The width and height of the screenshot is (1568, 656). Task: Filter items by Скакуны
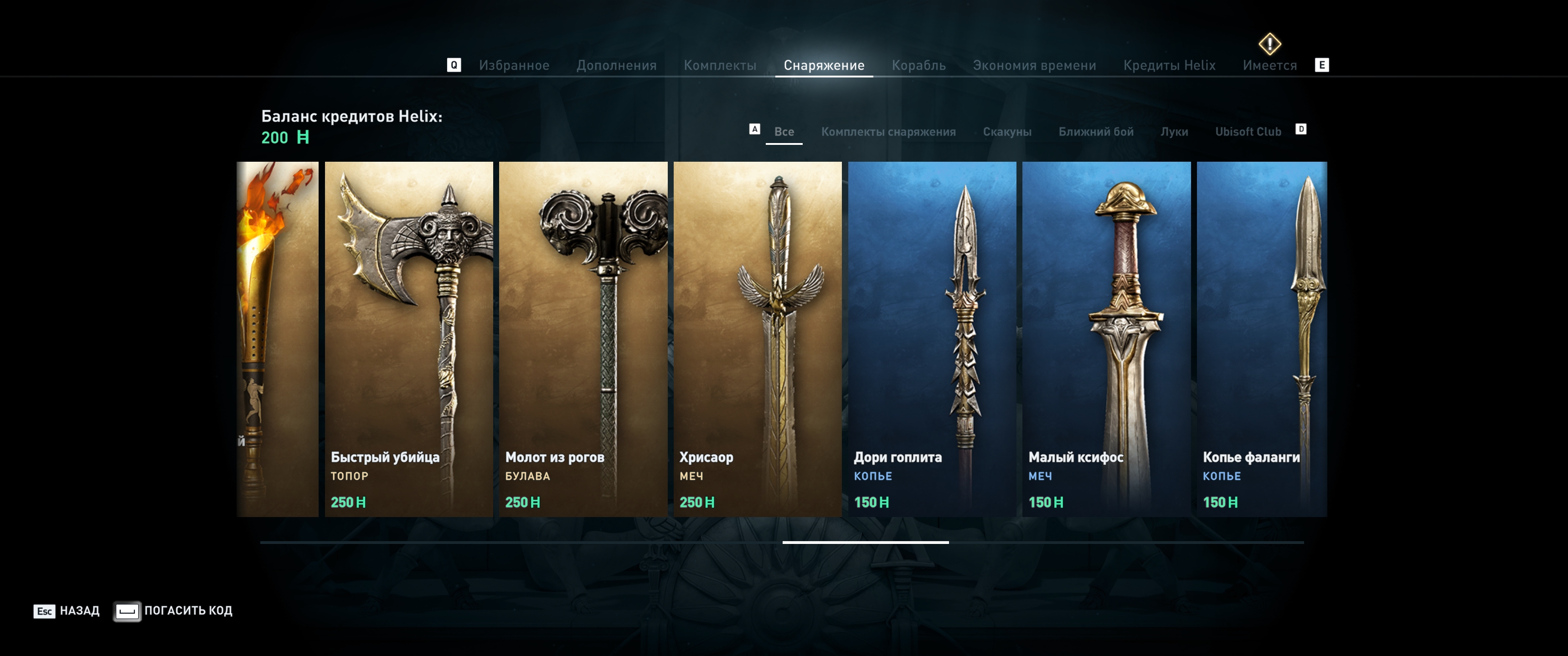1007,132
